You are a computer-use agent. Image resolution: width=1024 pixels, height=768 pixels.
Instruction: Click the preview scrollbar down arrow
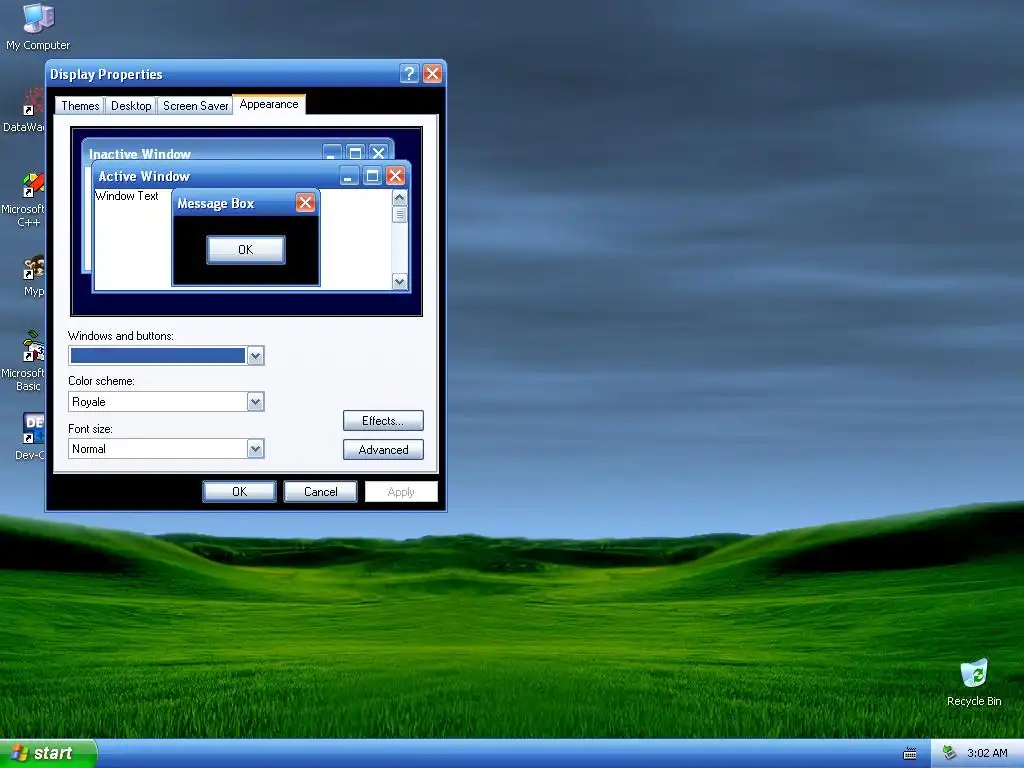click(x=400, y=281)
